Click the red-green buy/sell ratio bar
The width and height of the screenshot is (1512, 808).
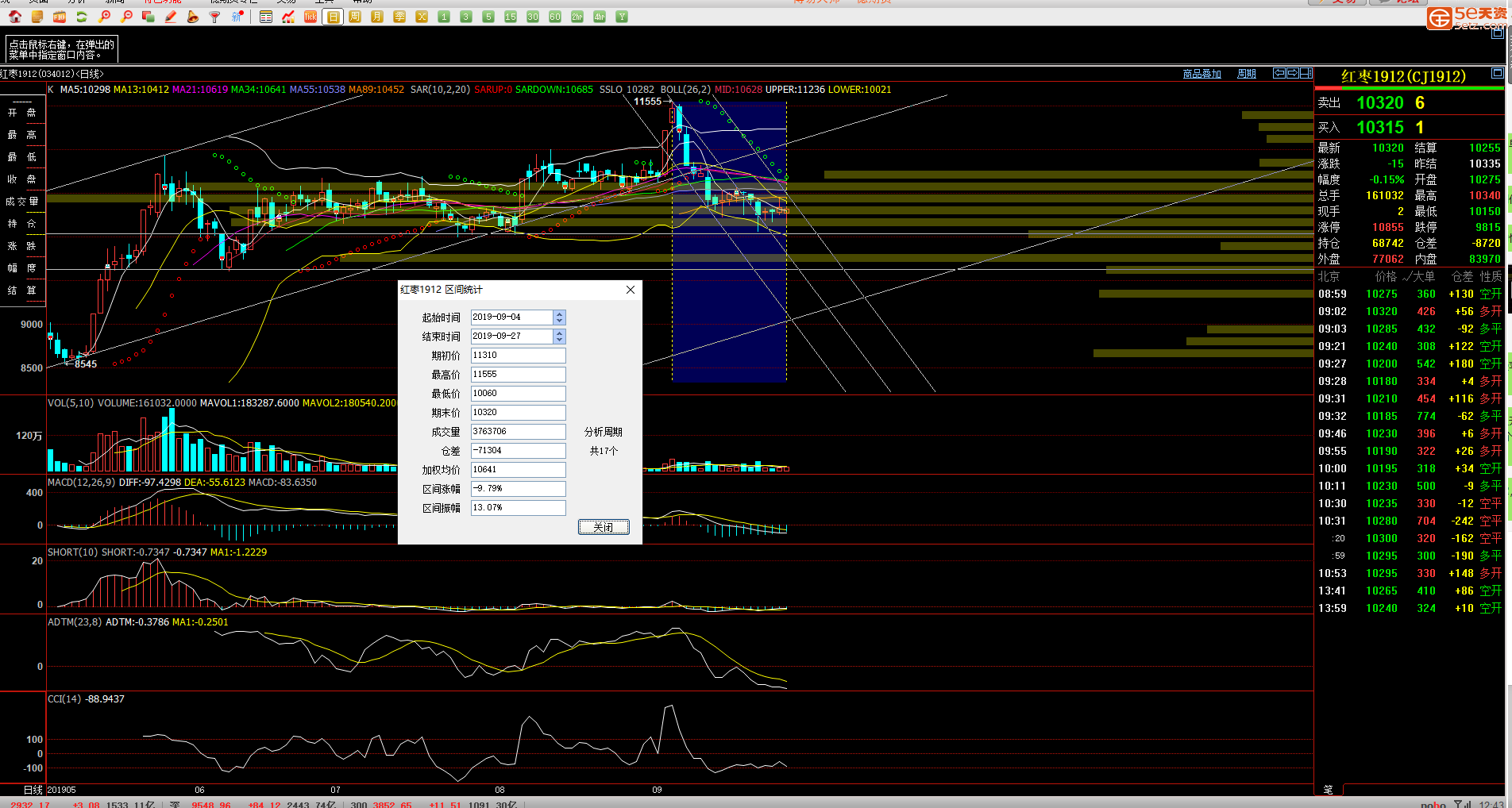[x=1410, y=89]
